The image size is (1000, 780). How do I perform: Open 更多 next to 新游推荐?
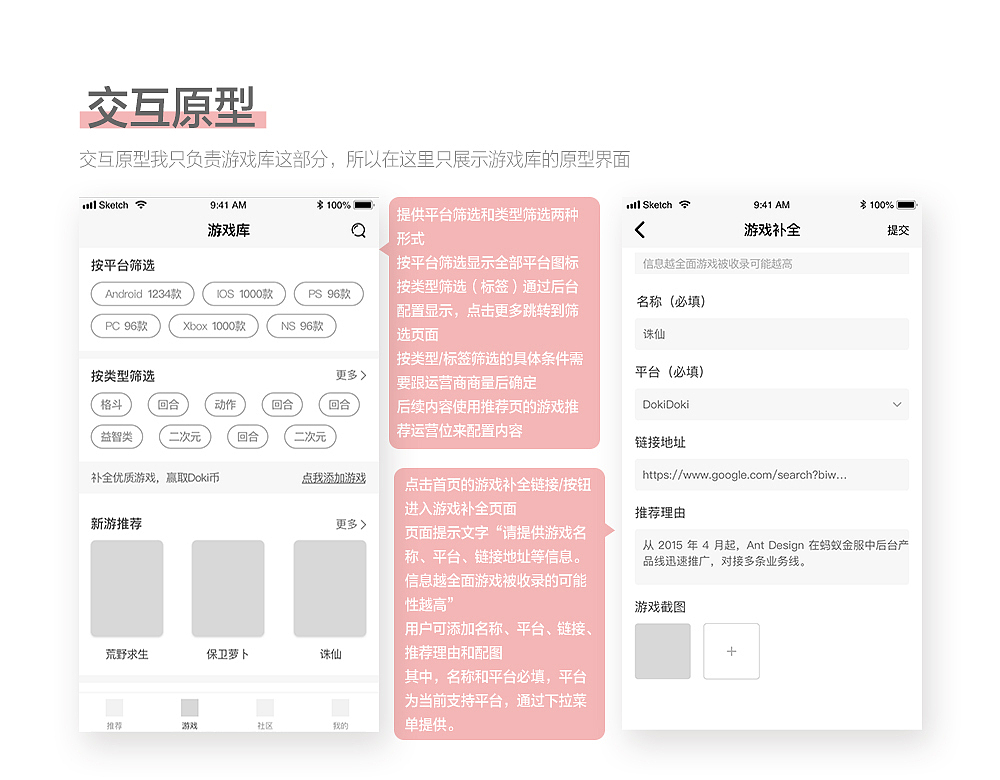(351, 524)
